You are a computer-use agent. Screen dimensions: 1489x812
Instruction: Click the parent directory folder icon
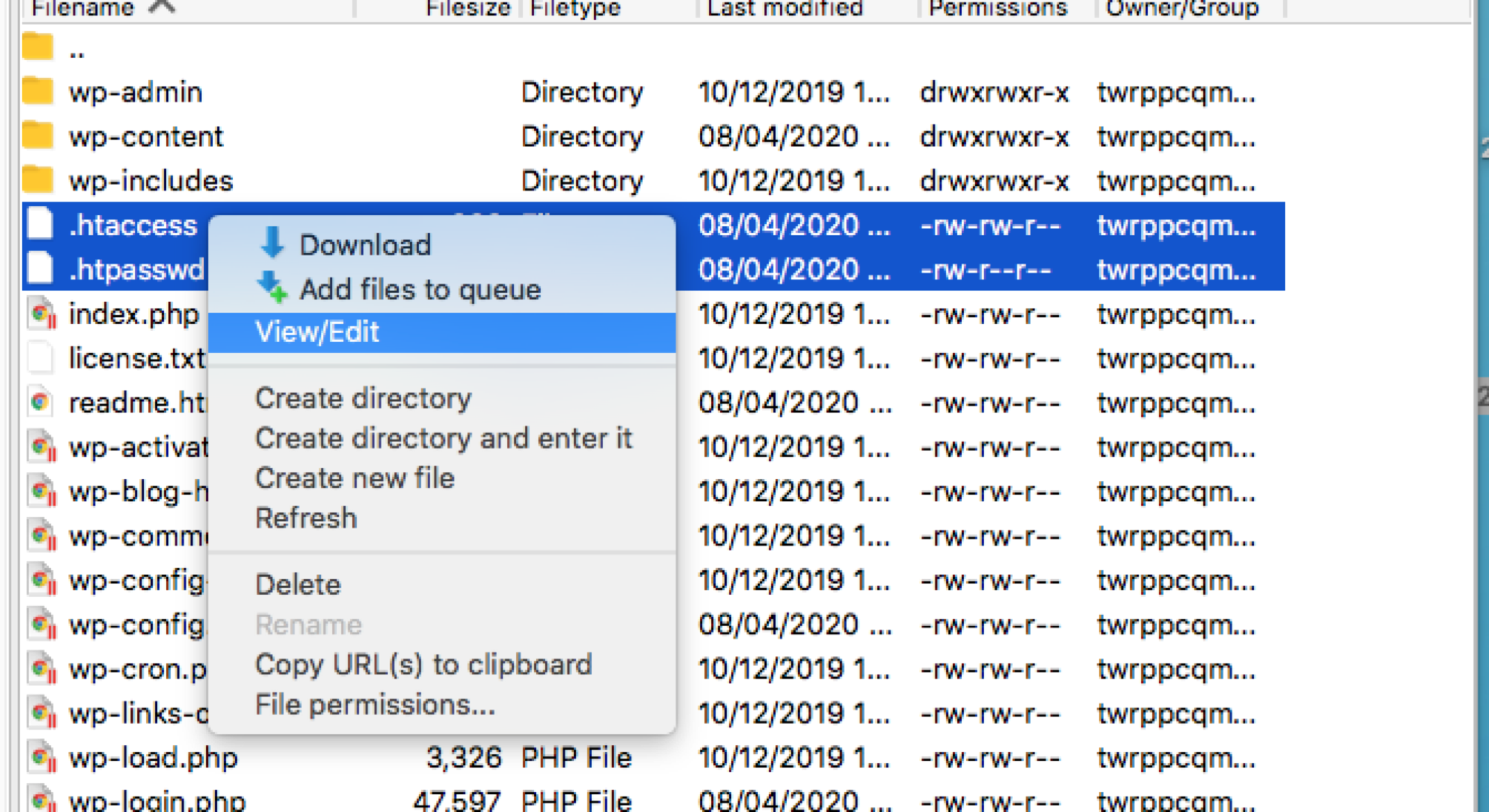(38, 47)
